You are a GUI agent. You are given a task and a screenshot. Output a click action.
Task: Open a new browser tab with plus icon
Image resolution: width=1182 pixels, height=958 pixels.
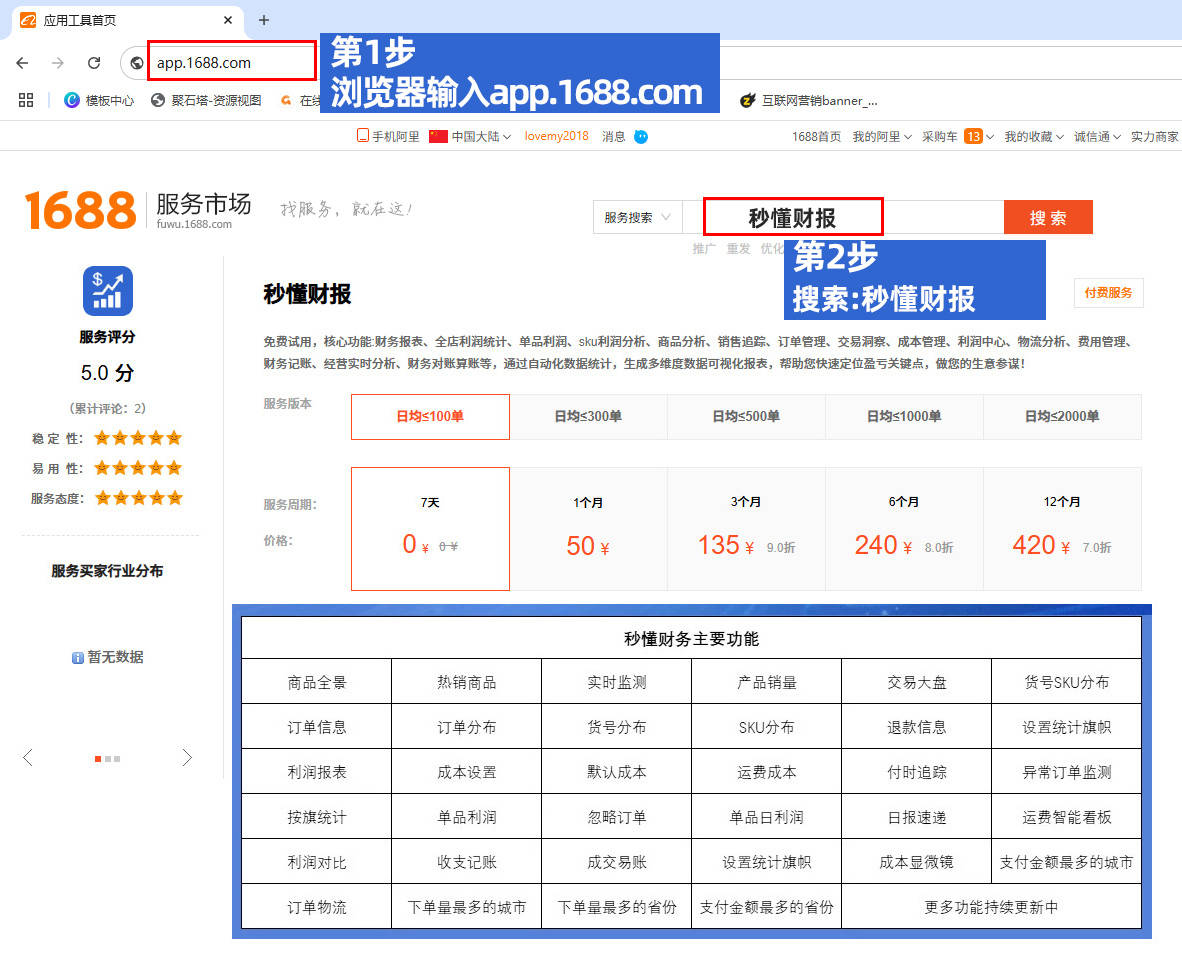coord(264,20)
